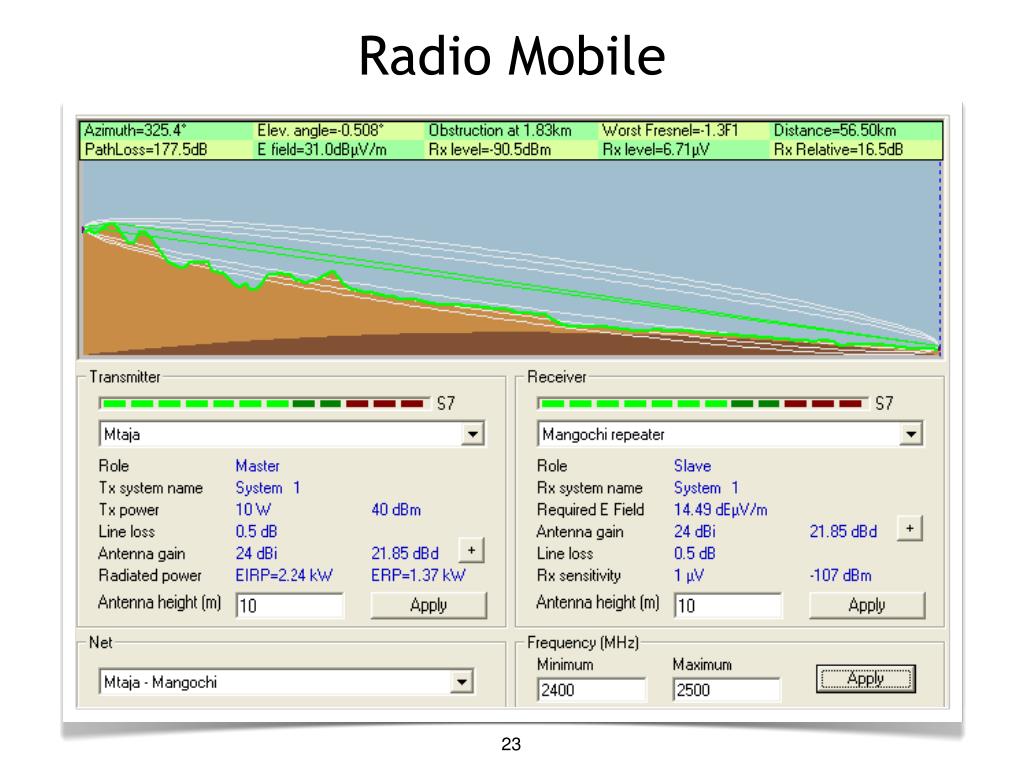This screenshot has height=768, width=1024.
Task: Select the Mangochi repeater combo box text
Action: click(x=603, y=434)
